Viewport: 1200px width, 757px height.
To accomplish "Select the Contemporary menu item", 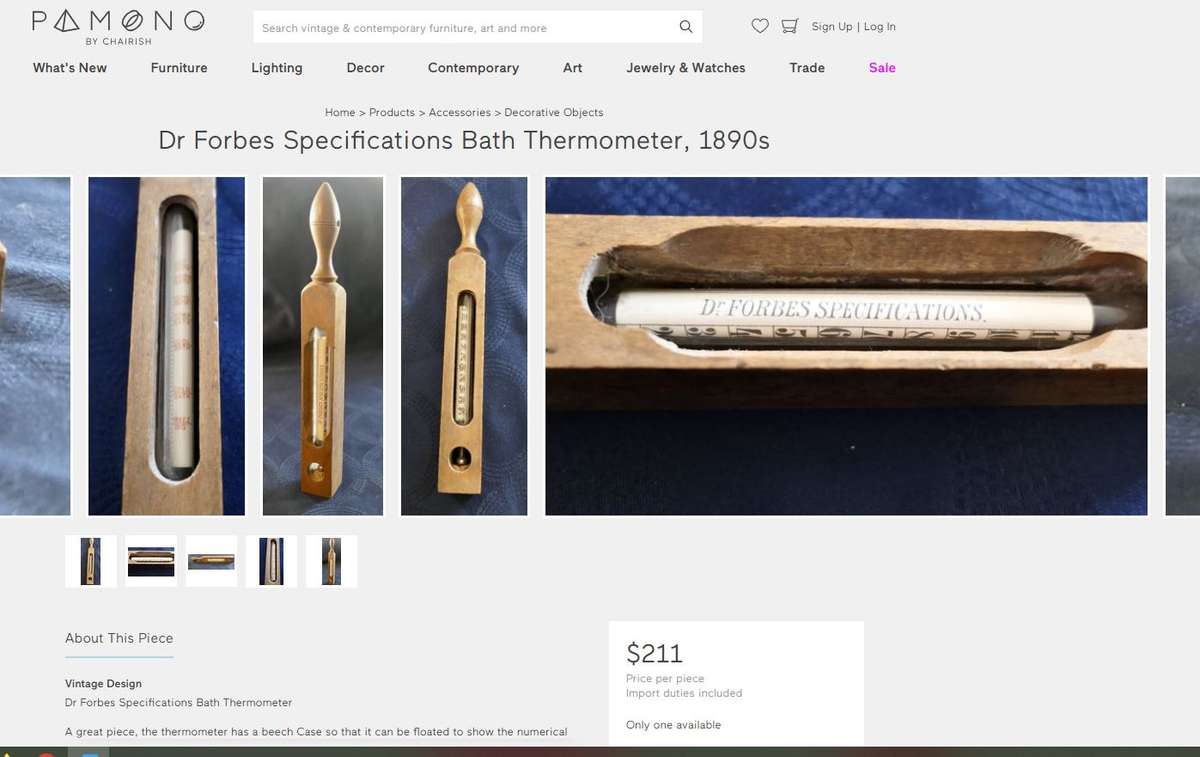I will click(x=473, y=68).
